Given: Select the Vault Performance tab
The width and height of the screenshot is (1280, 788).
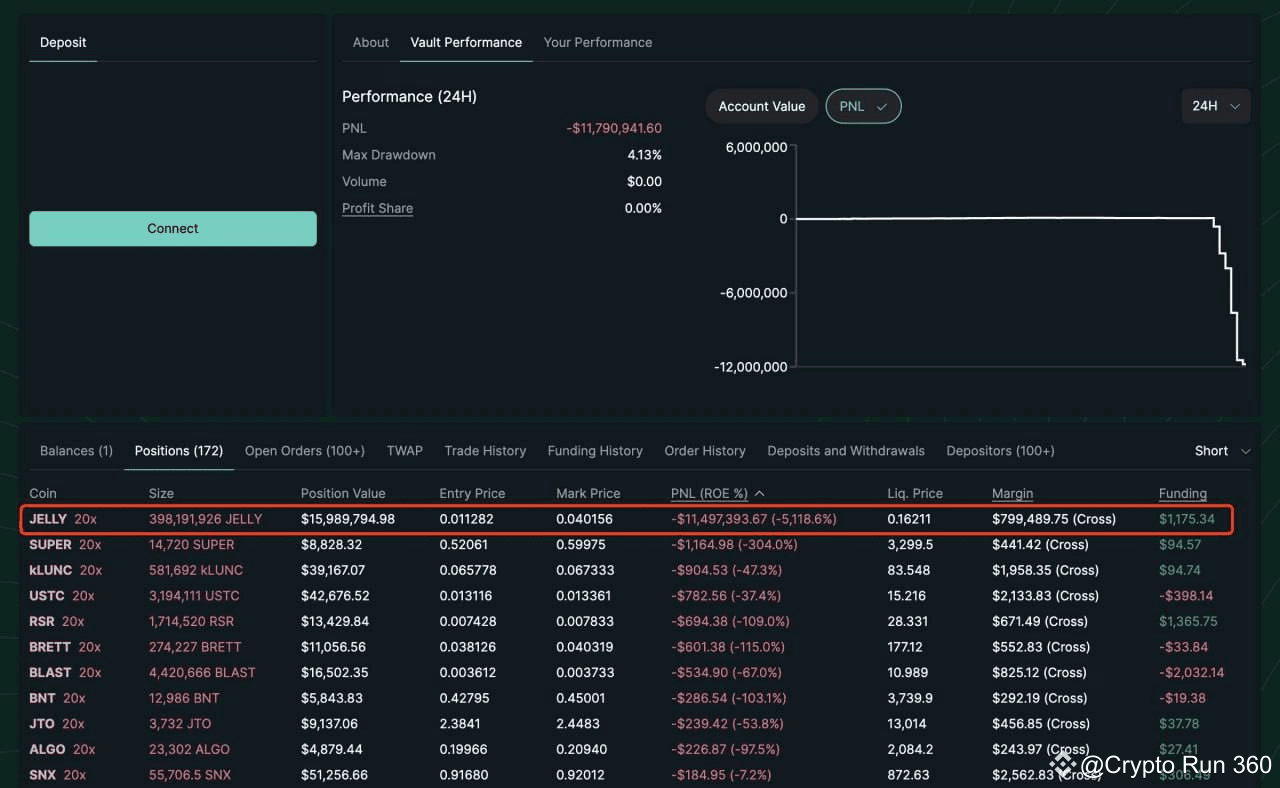Looking at the screenshot, I should 466,42.
